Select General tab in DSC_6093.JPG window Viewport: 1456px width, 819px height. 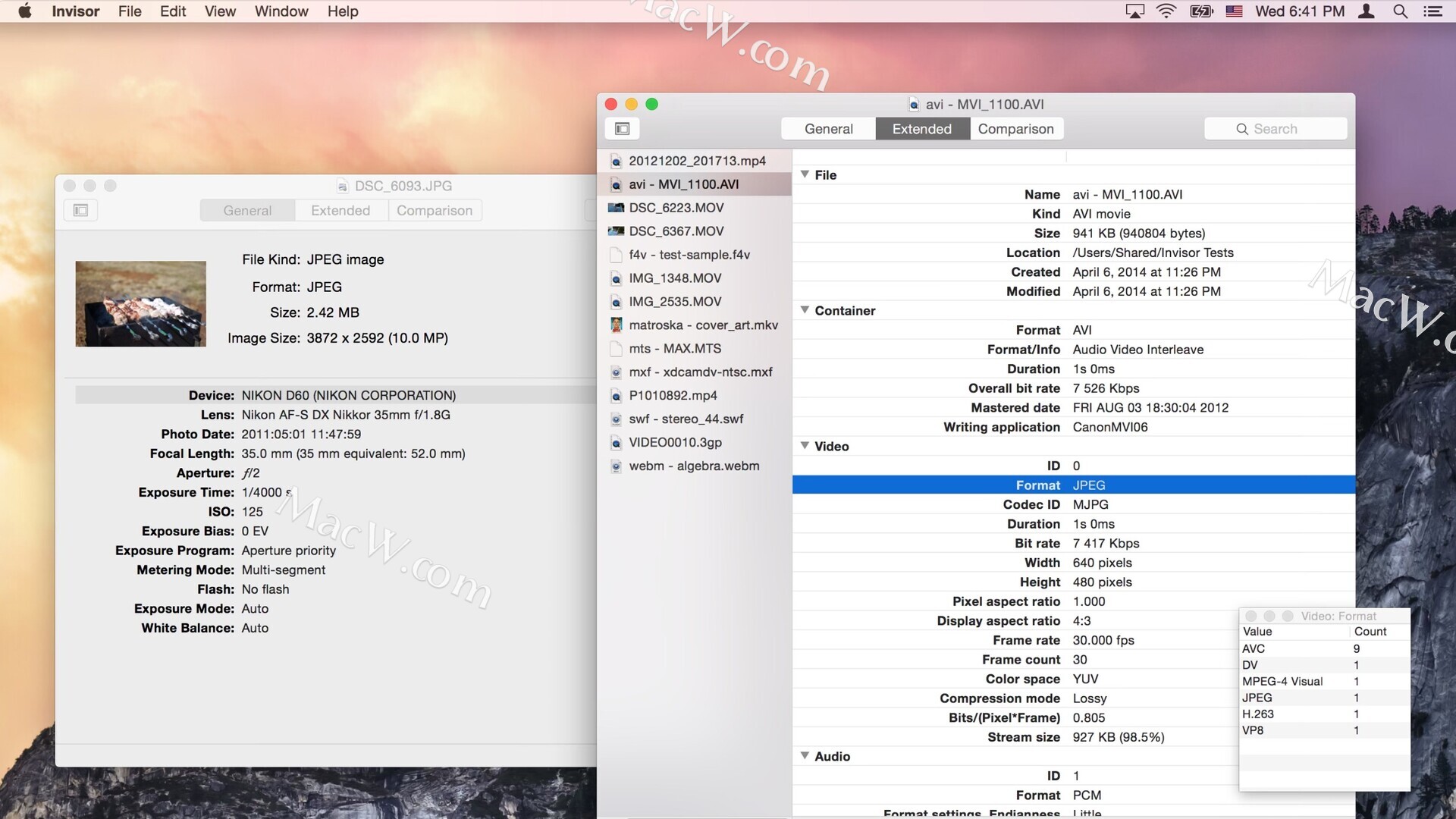click(247, 210)
